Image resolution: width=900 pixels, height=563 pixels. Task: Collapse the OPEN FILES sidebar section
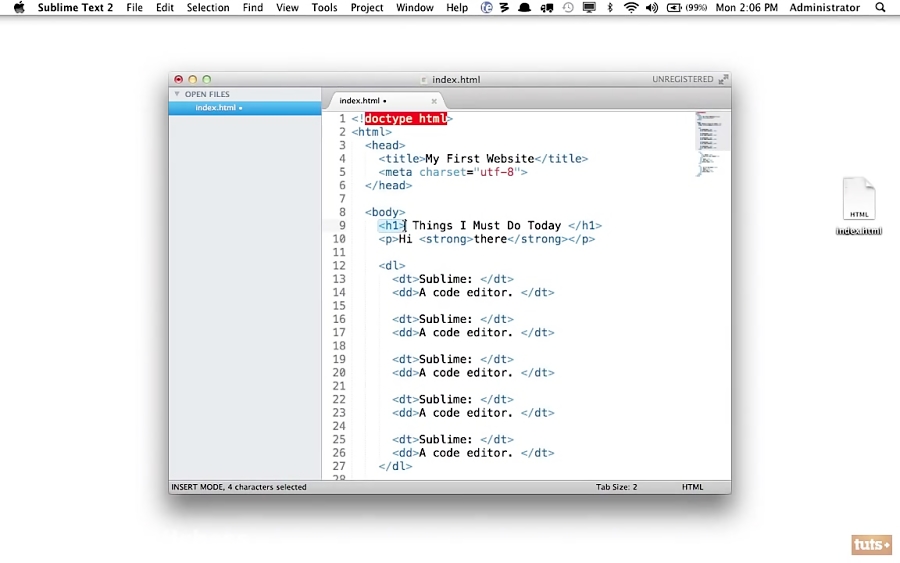(177, 94)
